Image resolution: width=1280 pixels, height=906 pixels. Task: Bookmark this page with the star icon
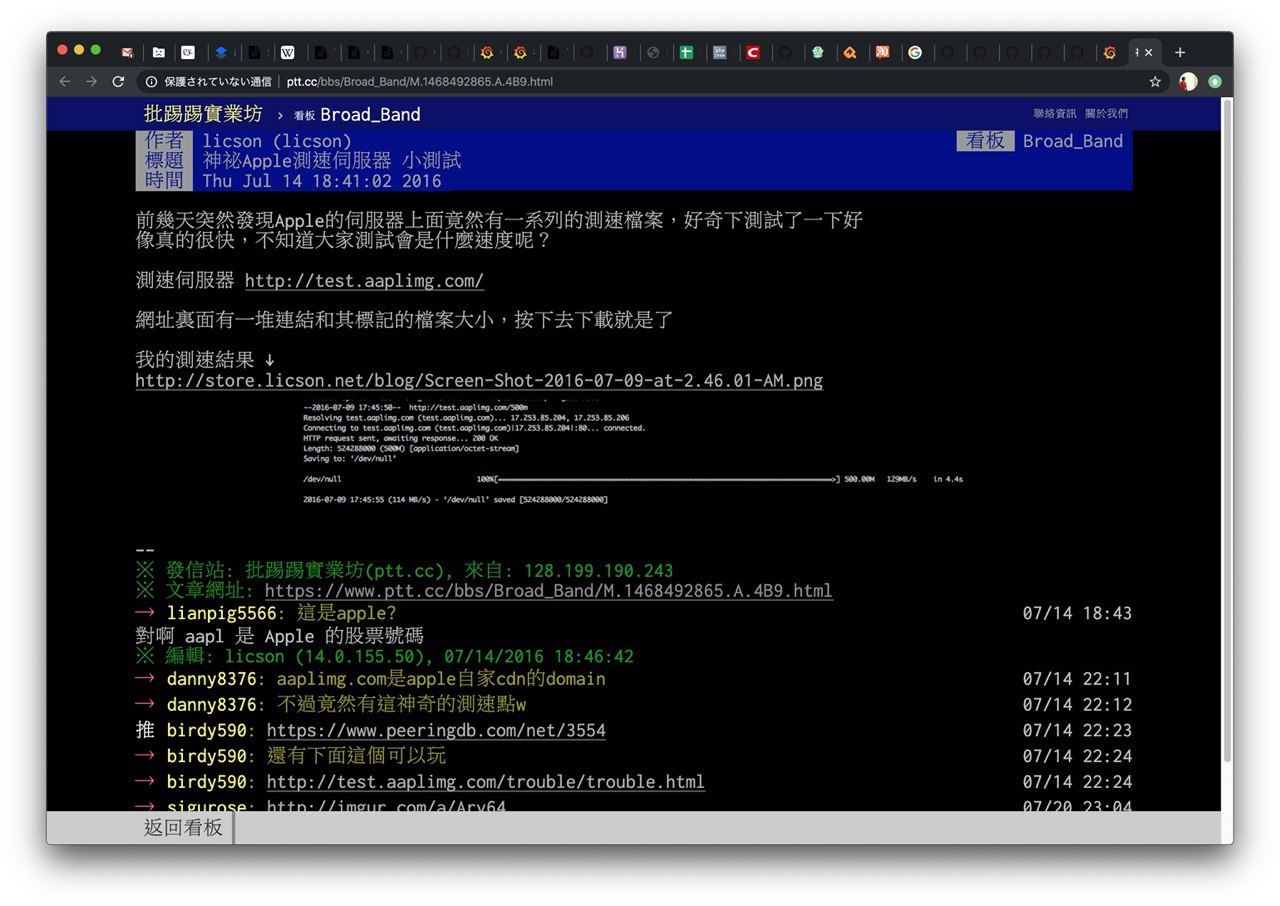click(1155, 81)
